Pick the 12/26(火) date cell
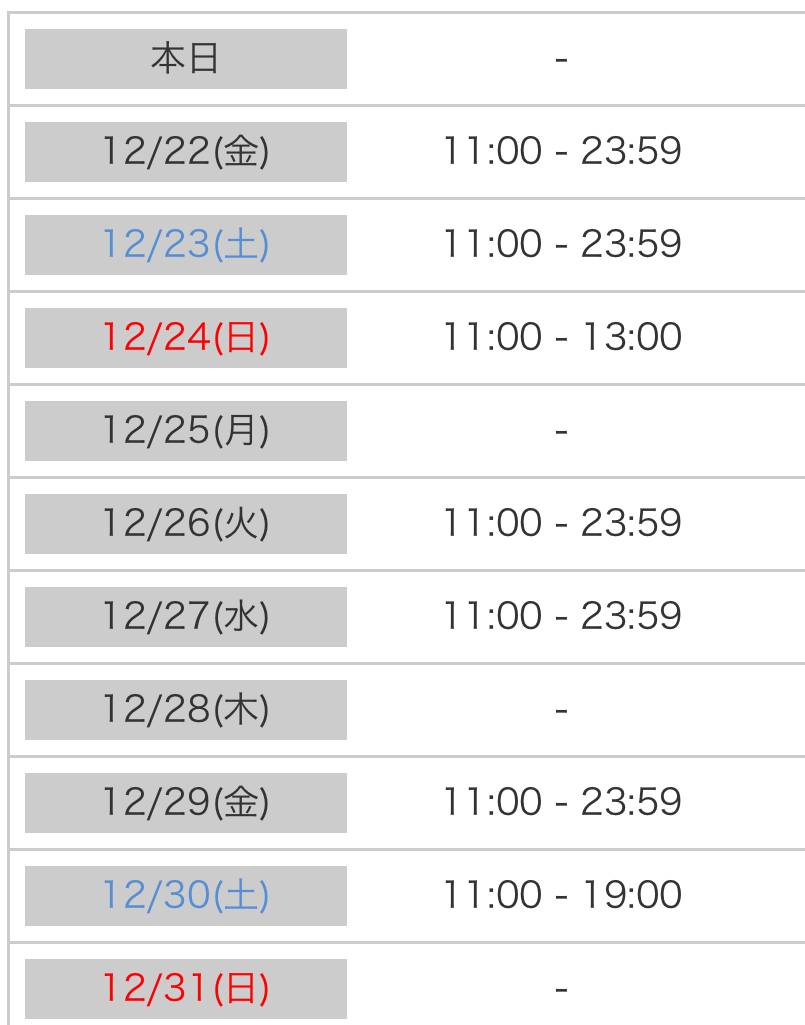 (x=185, y=524)
